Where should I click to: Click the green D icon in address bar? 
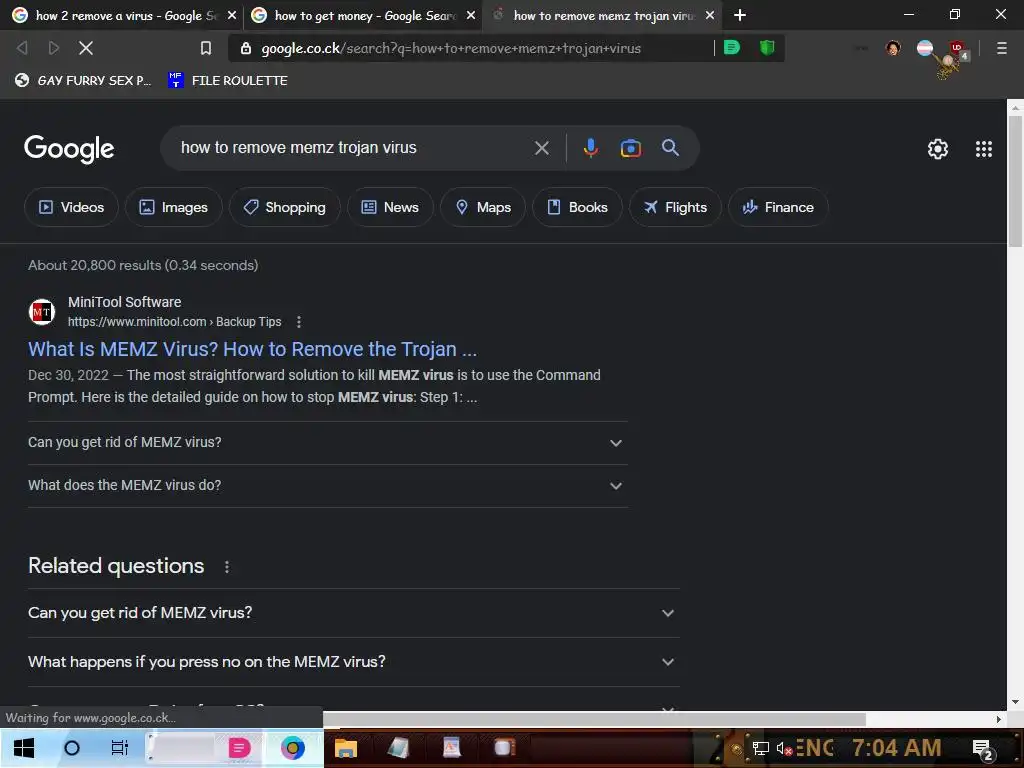pos(732,47)
